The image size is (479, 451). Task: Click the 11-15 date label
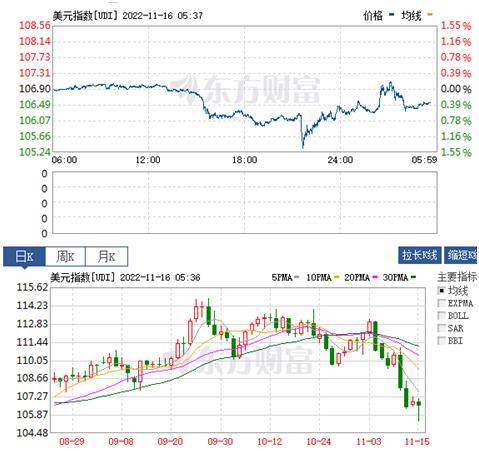point(417,442)
